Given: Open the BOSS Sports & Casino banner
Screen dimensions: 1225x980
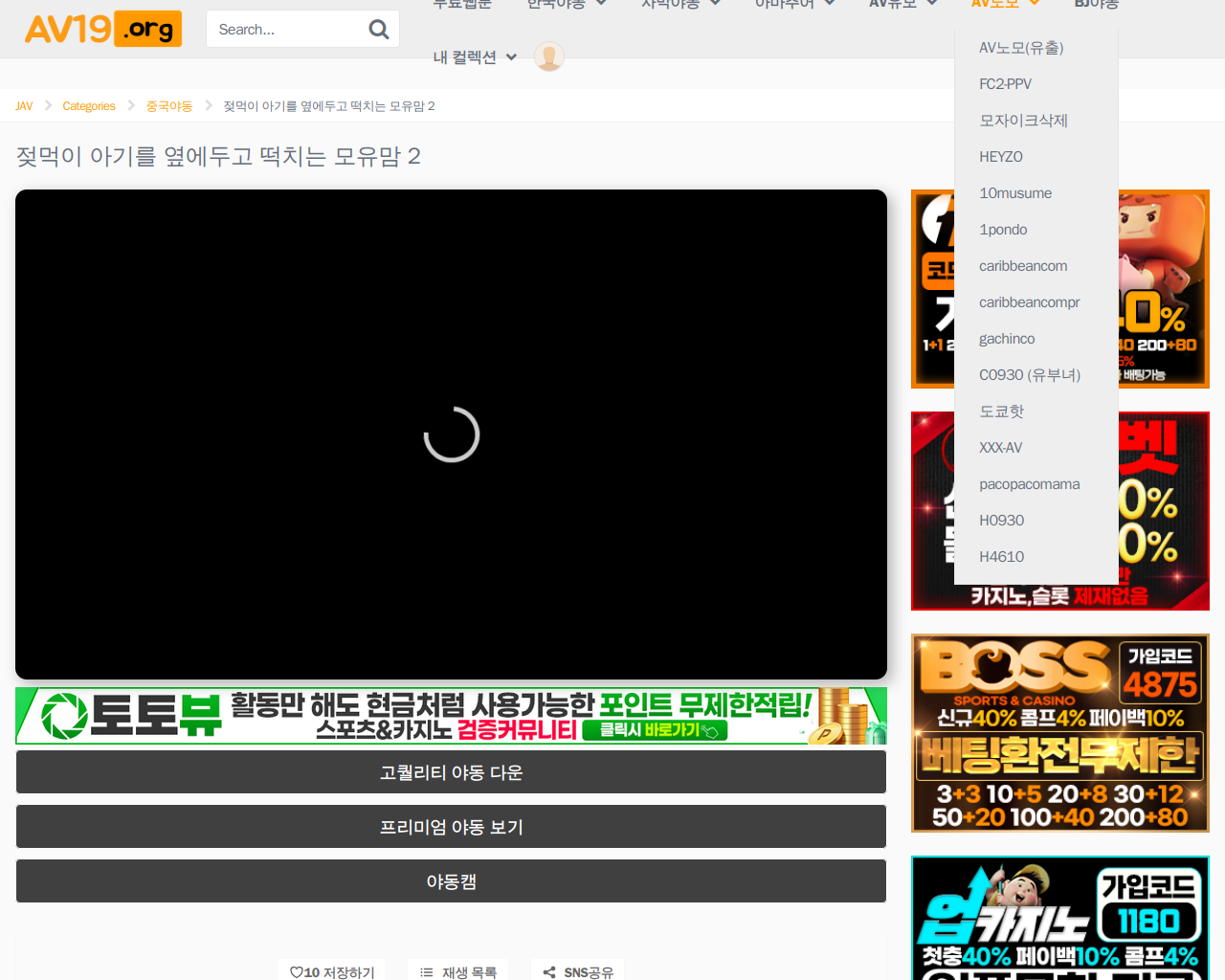Looking at the screenshot, I should pos(1059,733).
